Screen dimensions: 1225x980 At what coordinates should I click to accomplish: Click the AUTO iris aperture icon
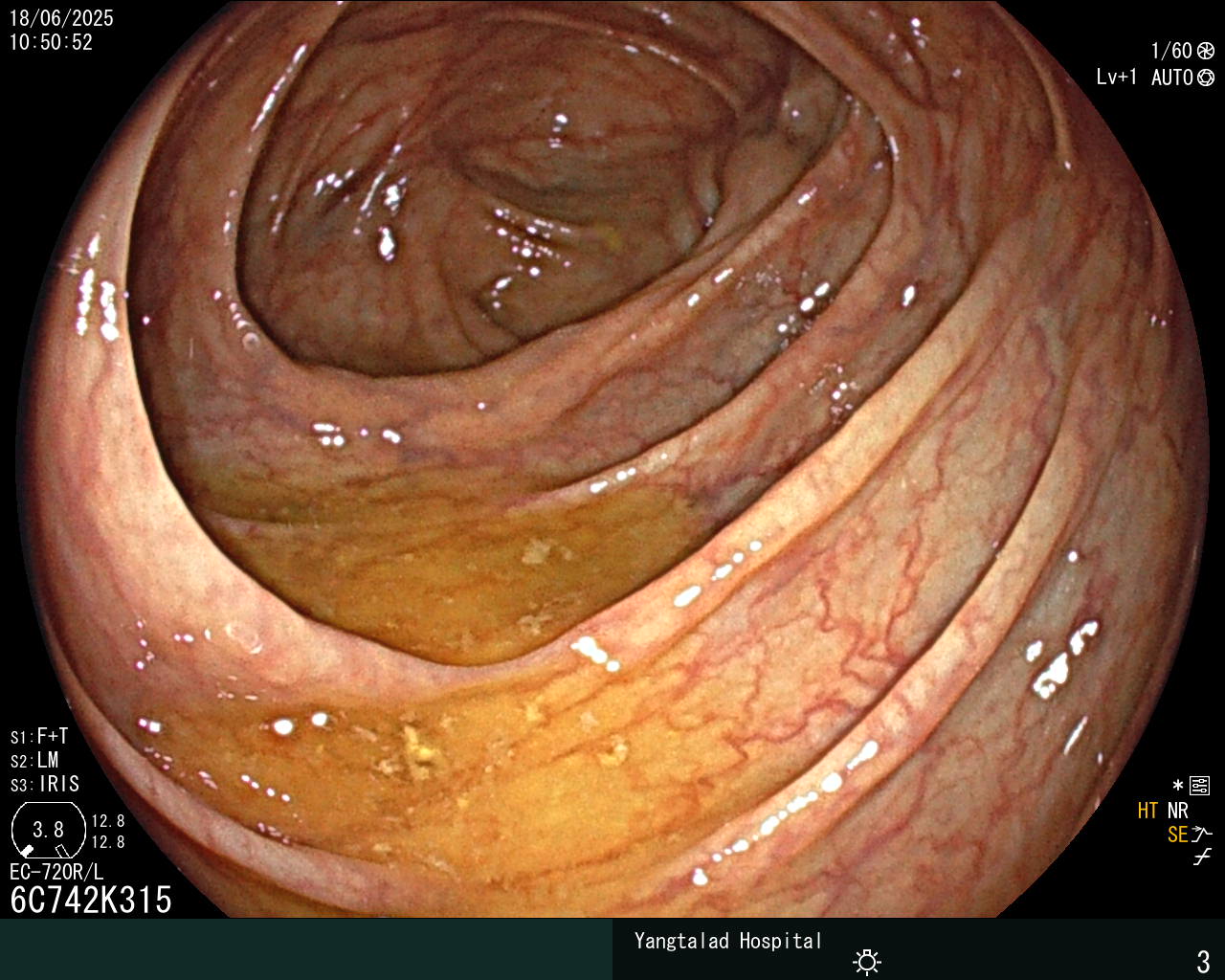(1206, 78)
